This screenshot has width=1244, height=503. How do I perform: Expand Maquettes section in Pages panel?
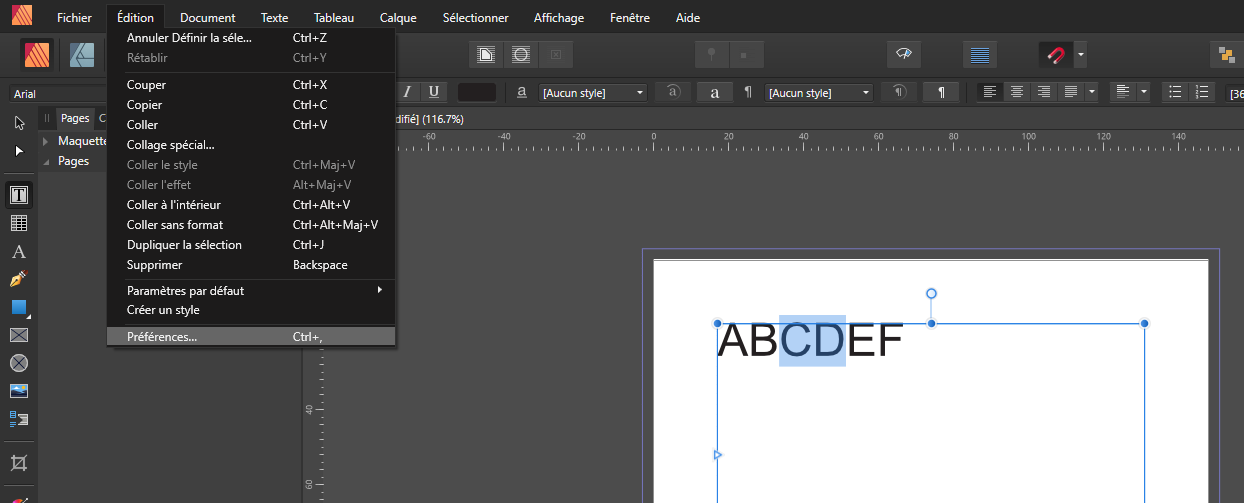pyautogui.click(x=45, y=141)
